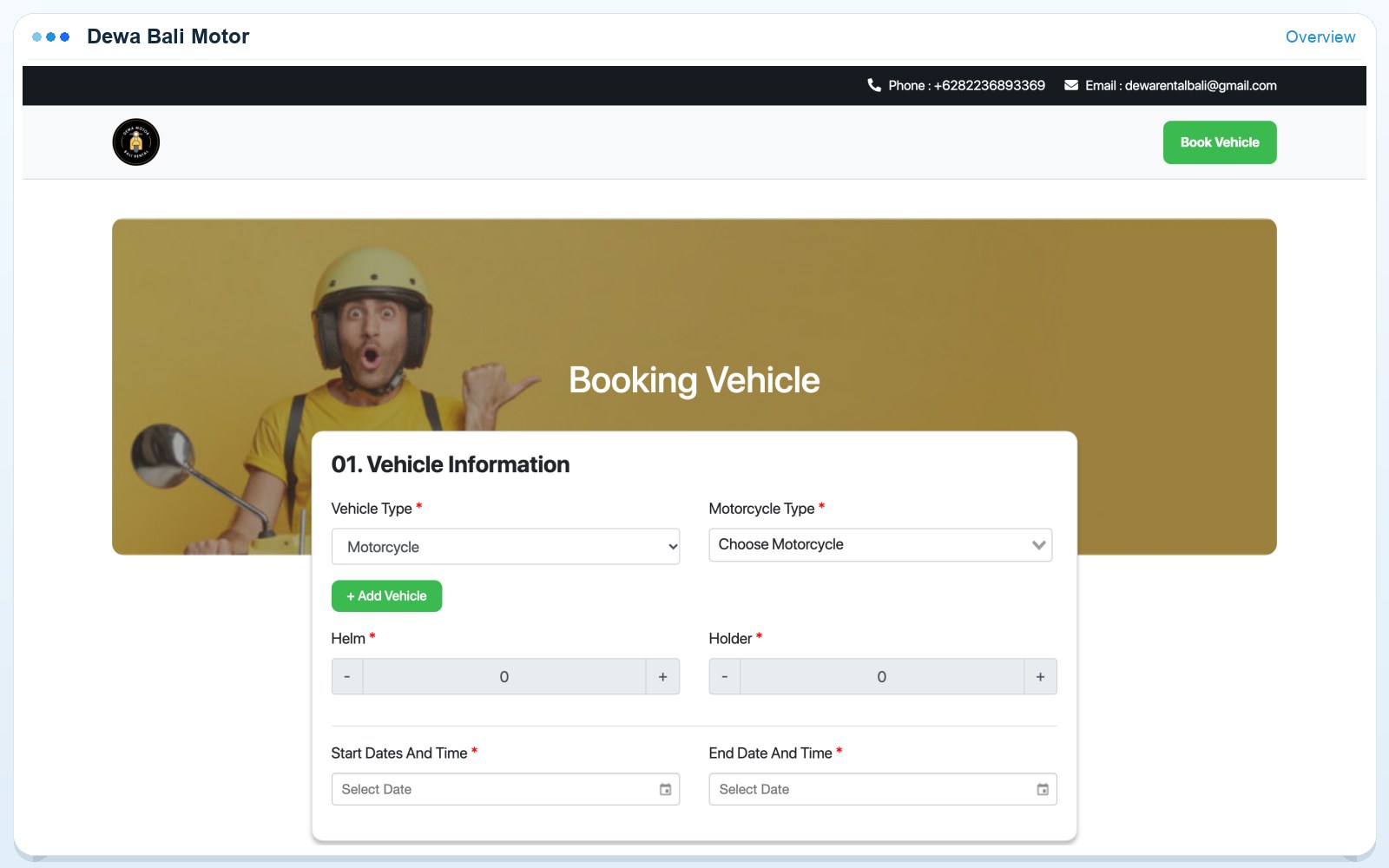
Task: Open the Vehicle Type dropdown
Action: click(x=505, y=547)
